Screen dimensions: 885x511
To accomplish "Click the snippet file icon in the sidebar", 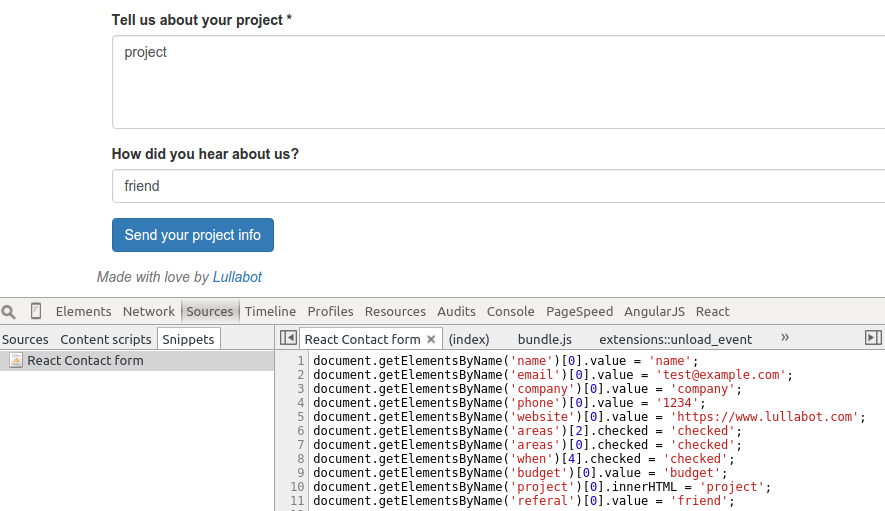I will pyautogui.click(x=16, y=360).
